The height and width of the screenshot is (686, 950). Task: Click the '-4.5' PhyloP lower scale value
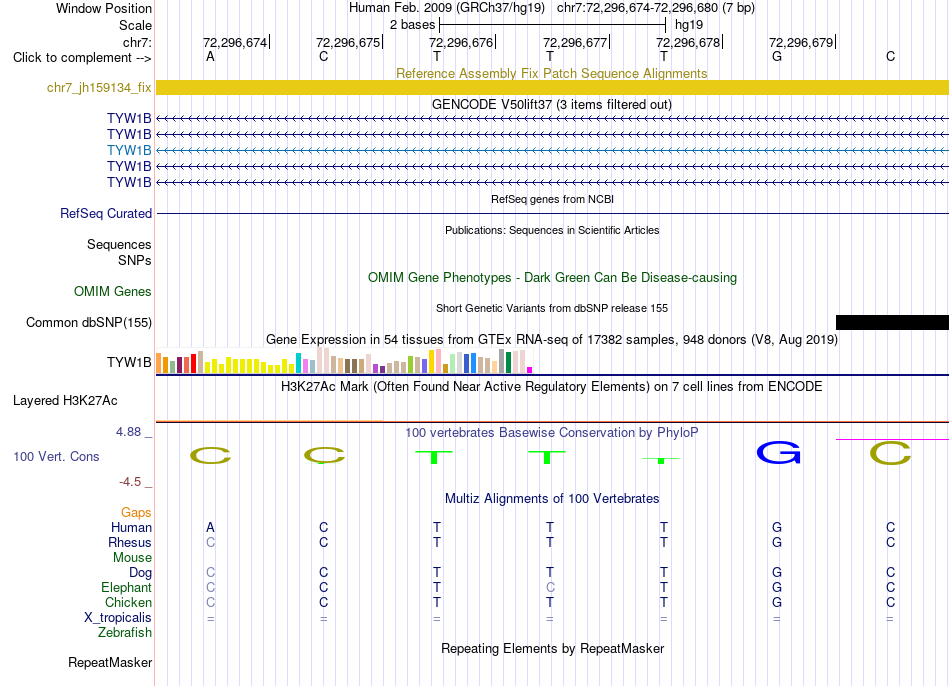[x=130, y=482]
